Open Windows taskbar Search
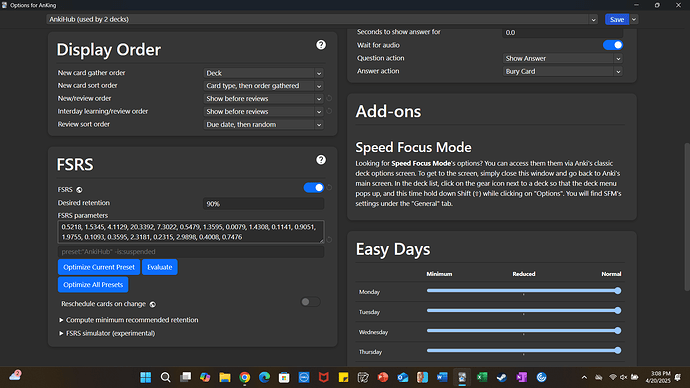The image size is (690, 388). [165, 377]
